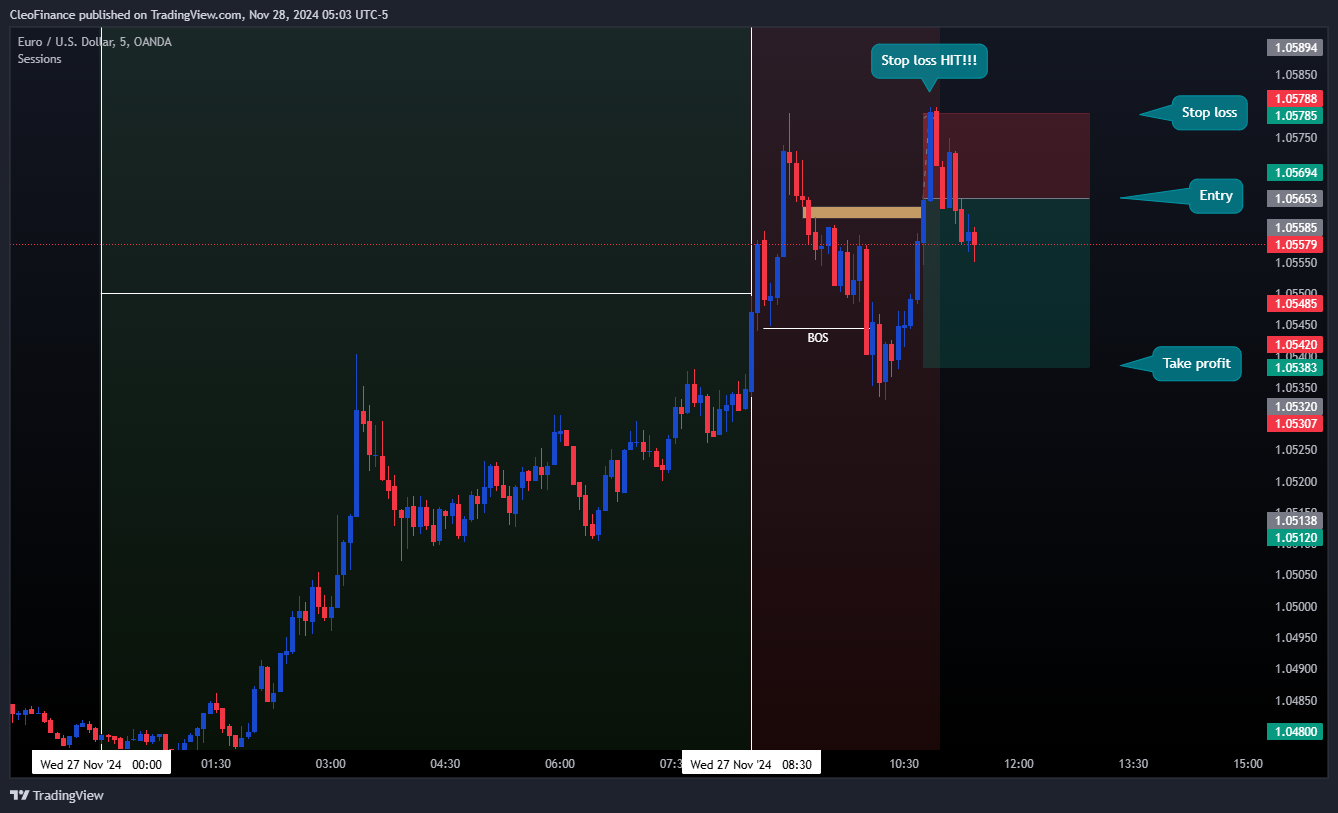Click the 1.05200 price axis tick

[x=1295, y=481]
